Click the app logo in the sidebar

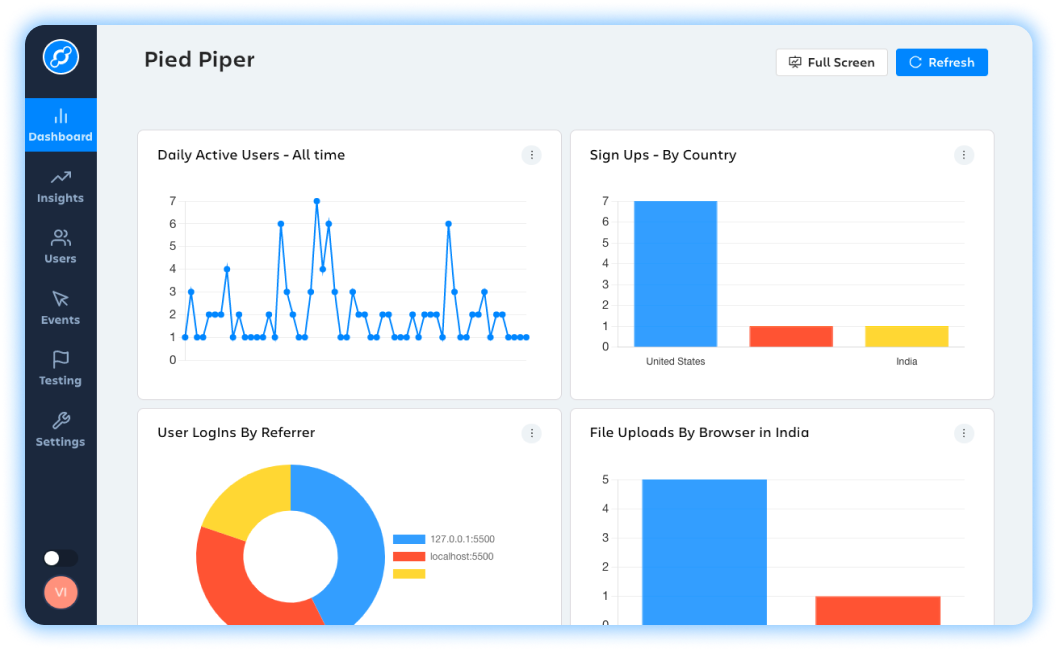61,57
